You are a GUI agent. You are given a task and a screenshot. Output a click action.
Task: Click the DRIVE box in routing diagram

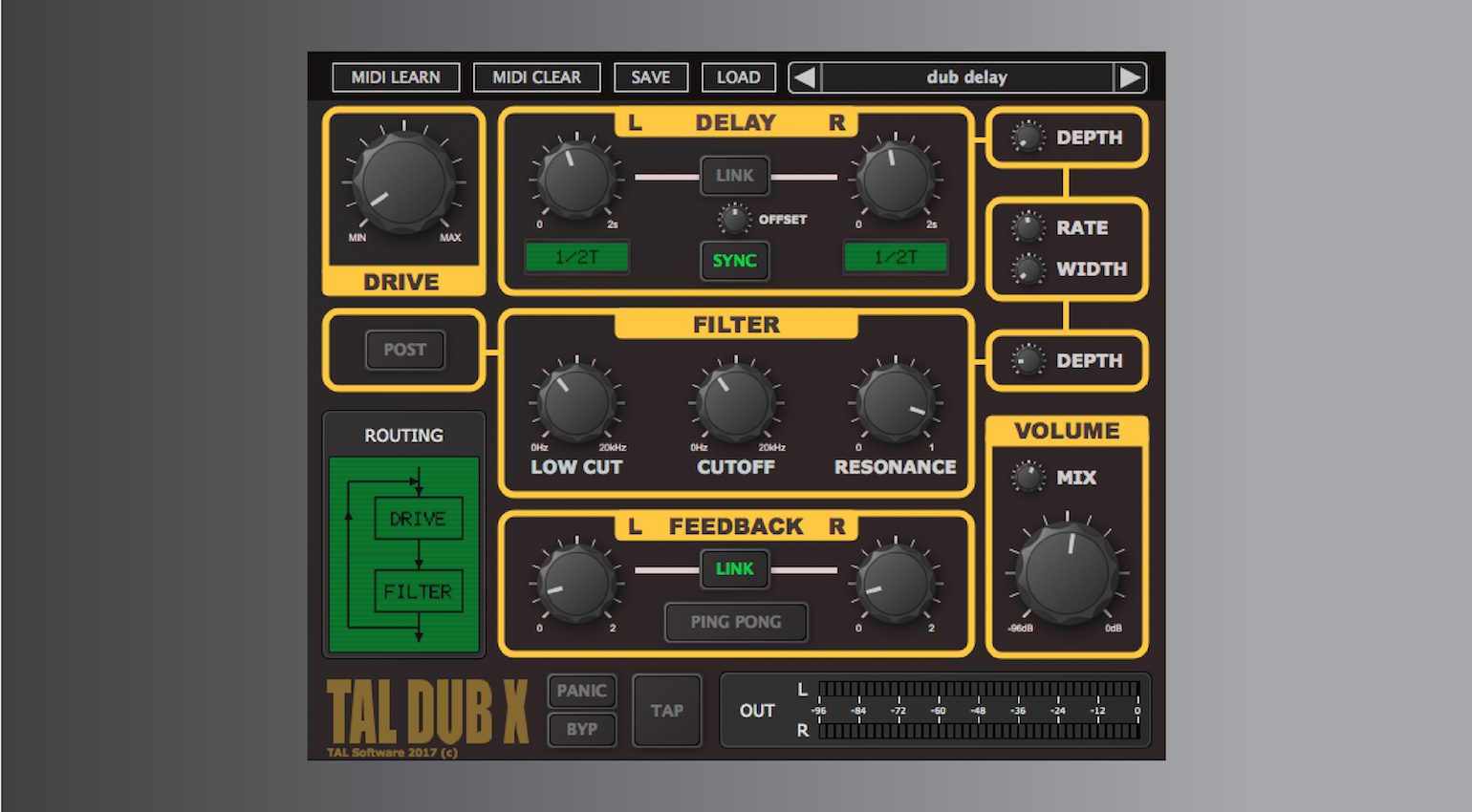(418, 518)
